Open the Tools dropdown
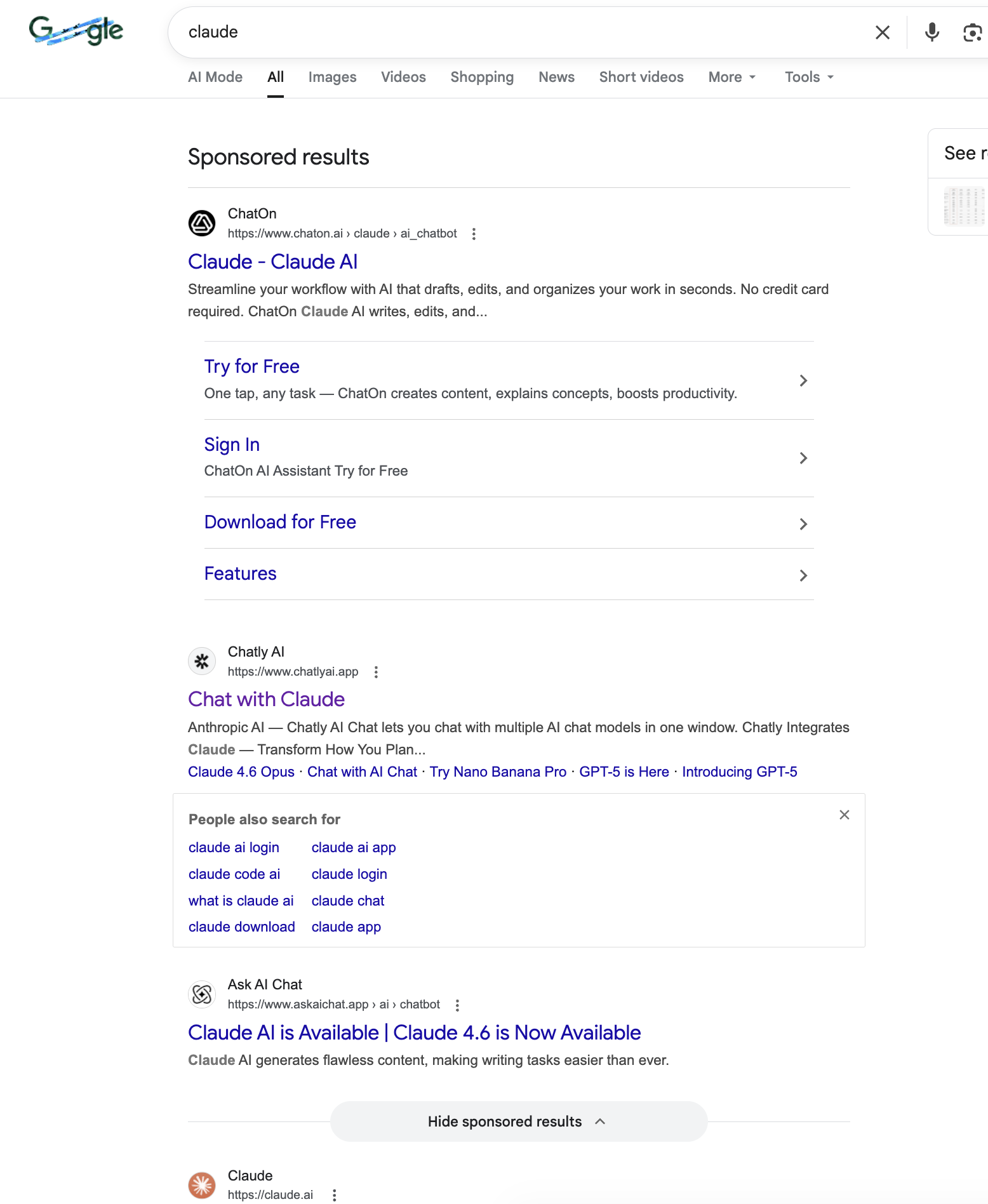The image size is (988, 1204). 809,77
